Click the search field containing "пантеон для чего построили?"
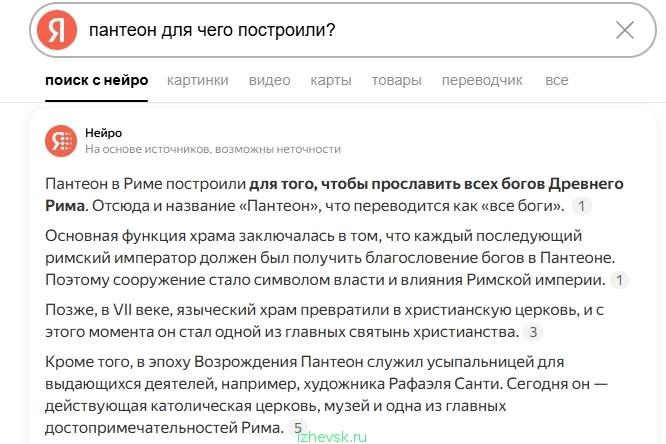The width and height of the screenshot is (666, 444). pyautogui.click(x=343, y=30)
